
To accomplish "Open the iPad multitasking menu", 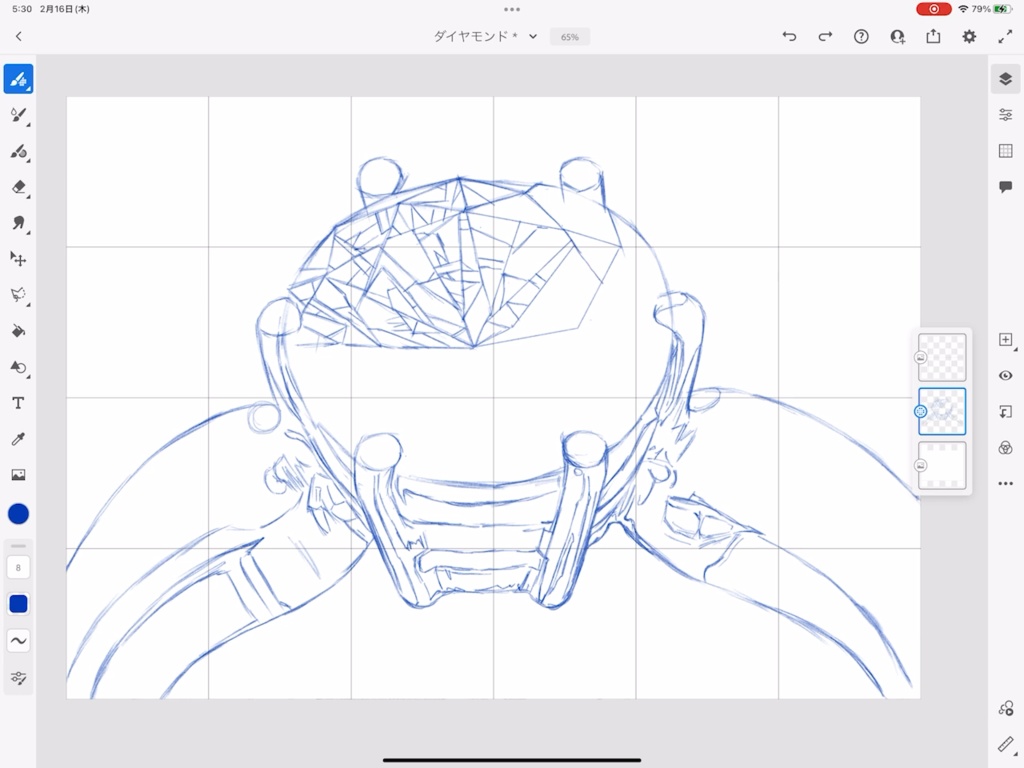I will click(512, 10).
